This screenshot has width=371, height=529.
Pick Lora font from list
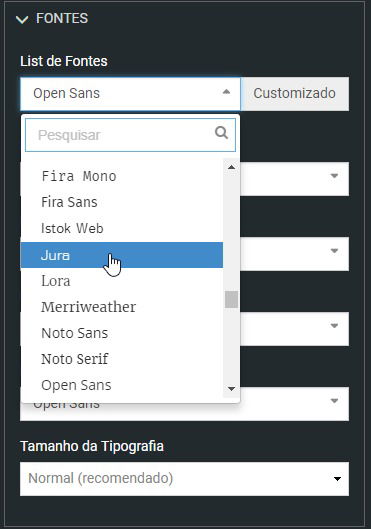coord(122,281)
